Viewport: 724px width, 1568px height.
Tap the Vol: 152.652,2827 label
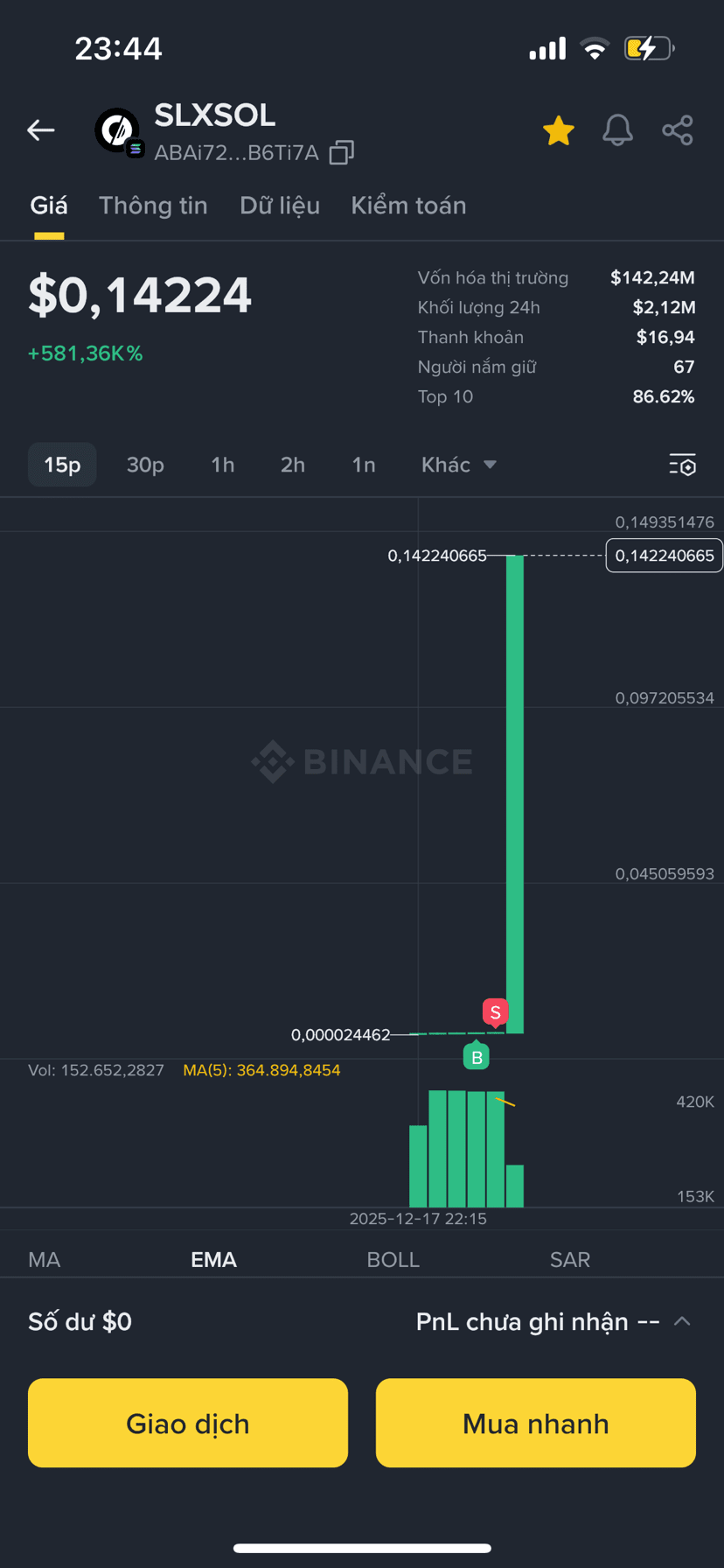click(96, 1070)
